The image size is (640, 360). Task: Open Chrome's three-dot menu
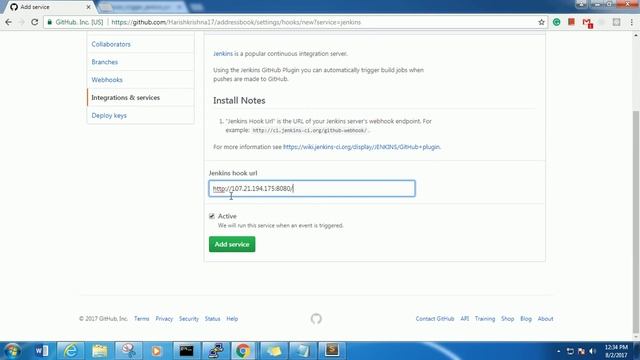click(631, 22)
